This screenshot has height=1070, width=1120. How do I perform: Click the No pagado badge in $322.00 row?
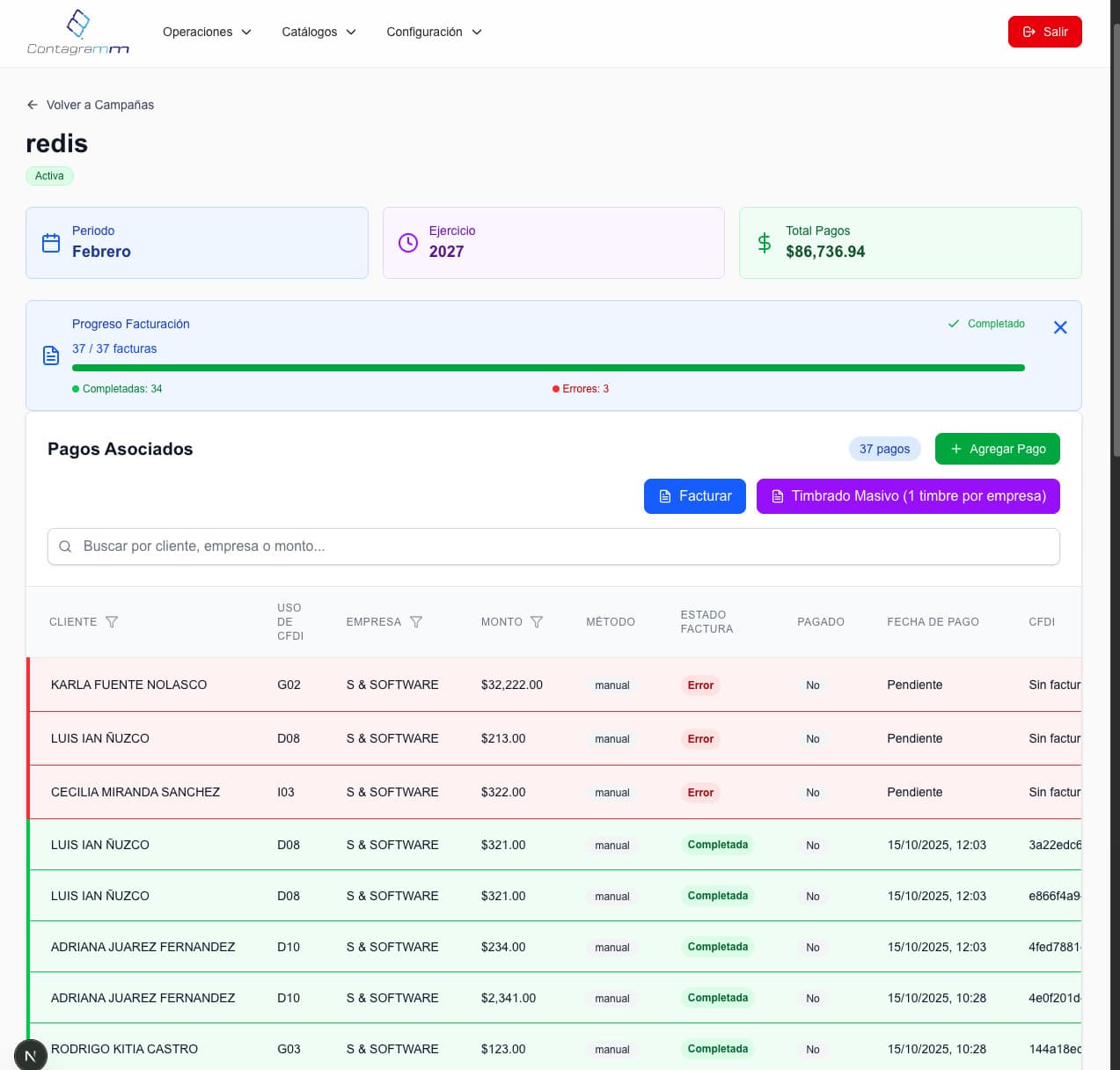coord(813,793)
